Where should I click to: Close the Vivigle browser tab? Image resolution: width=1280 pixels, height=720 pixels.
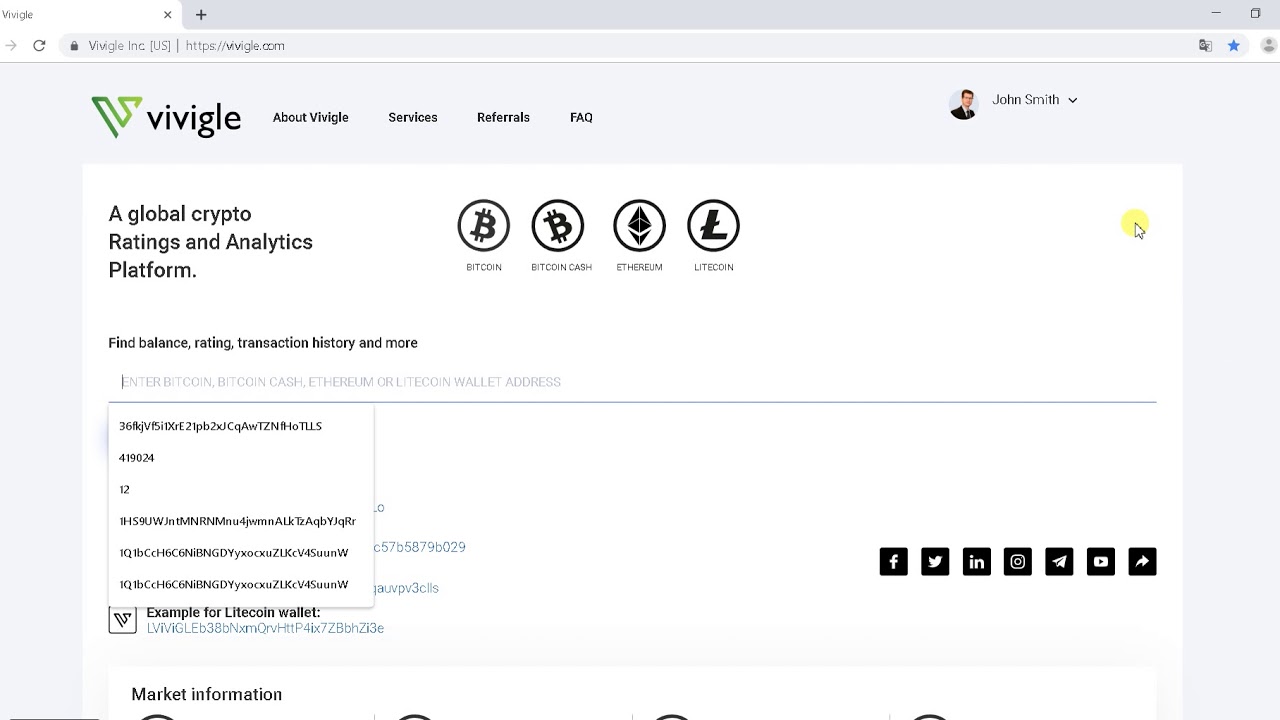[x=167, y=15]
